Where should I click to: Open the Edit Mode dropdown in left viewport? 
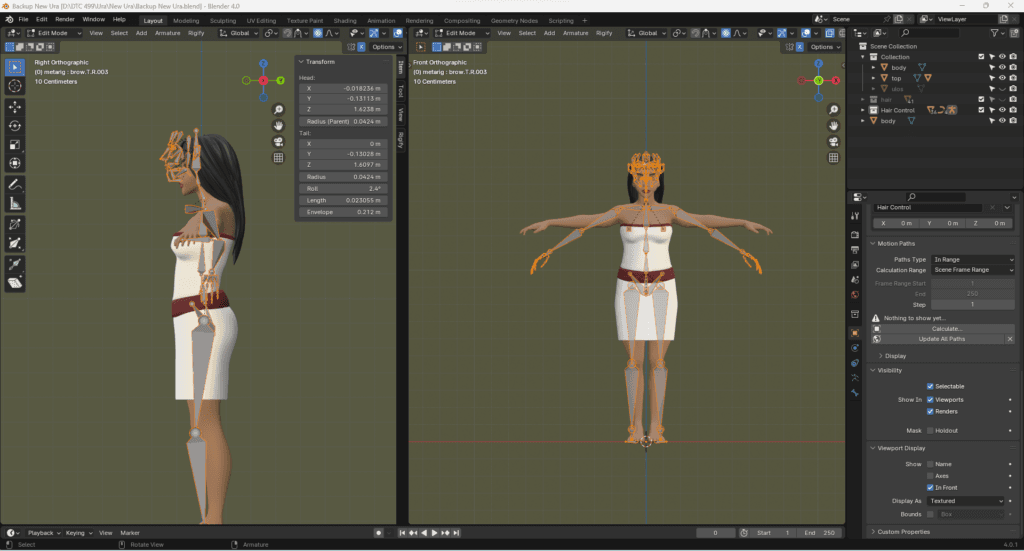[x=54, y=33]
